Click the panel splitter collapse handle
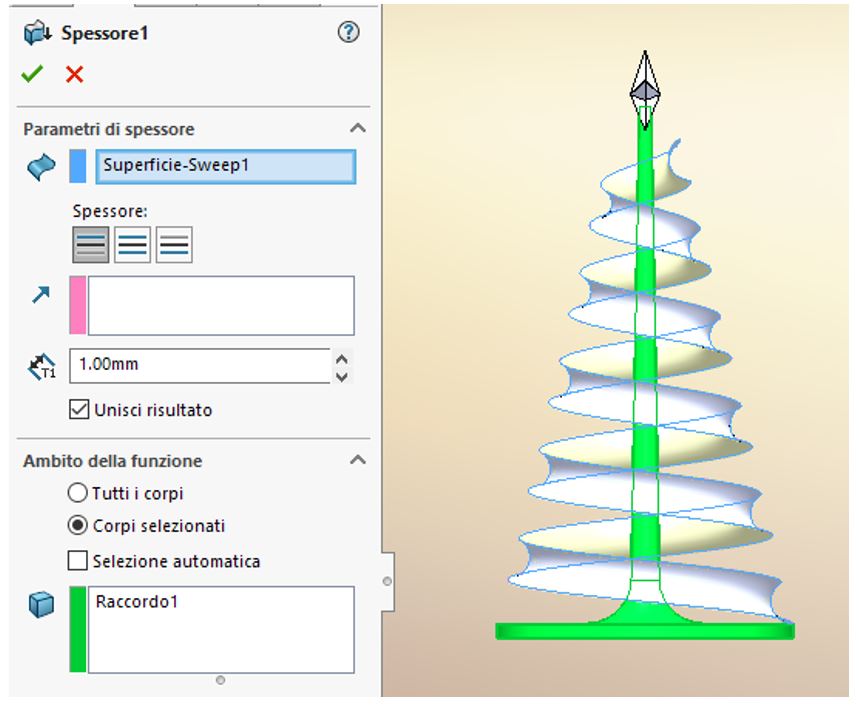Viewport: 859px width, 707px height. click(x=387, y=581)
